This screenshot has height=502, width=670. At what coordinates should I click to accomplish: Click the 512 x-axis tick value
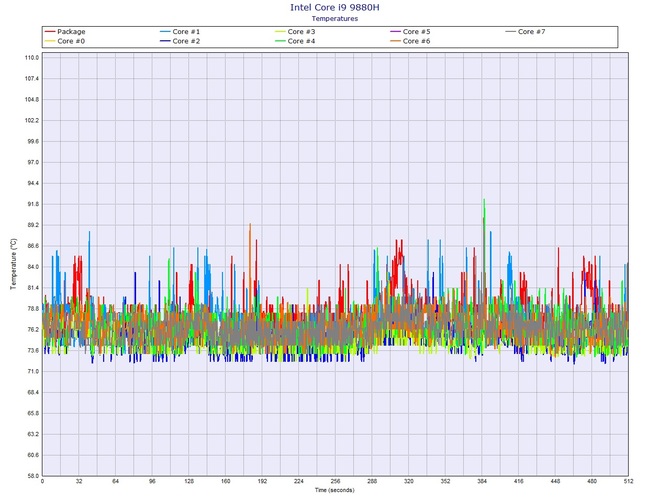pos(628,481)
